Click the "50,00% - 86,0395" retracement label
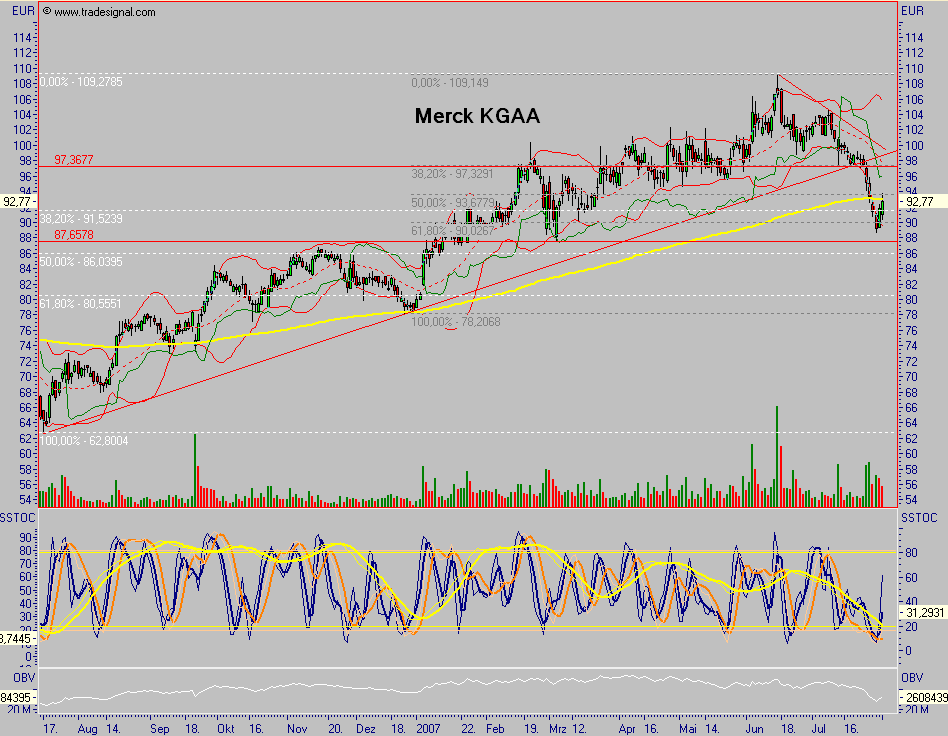948x736 pixels. pyautogui.click(x=81, y=262)
